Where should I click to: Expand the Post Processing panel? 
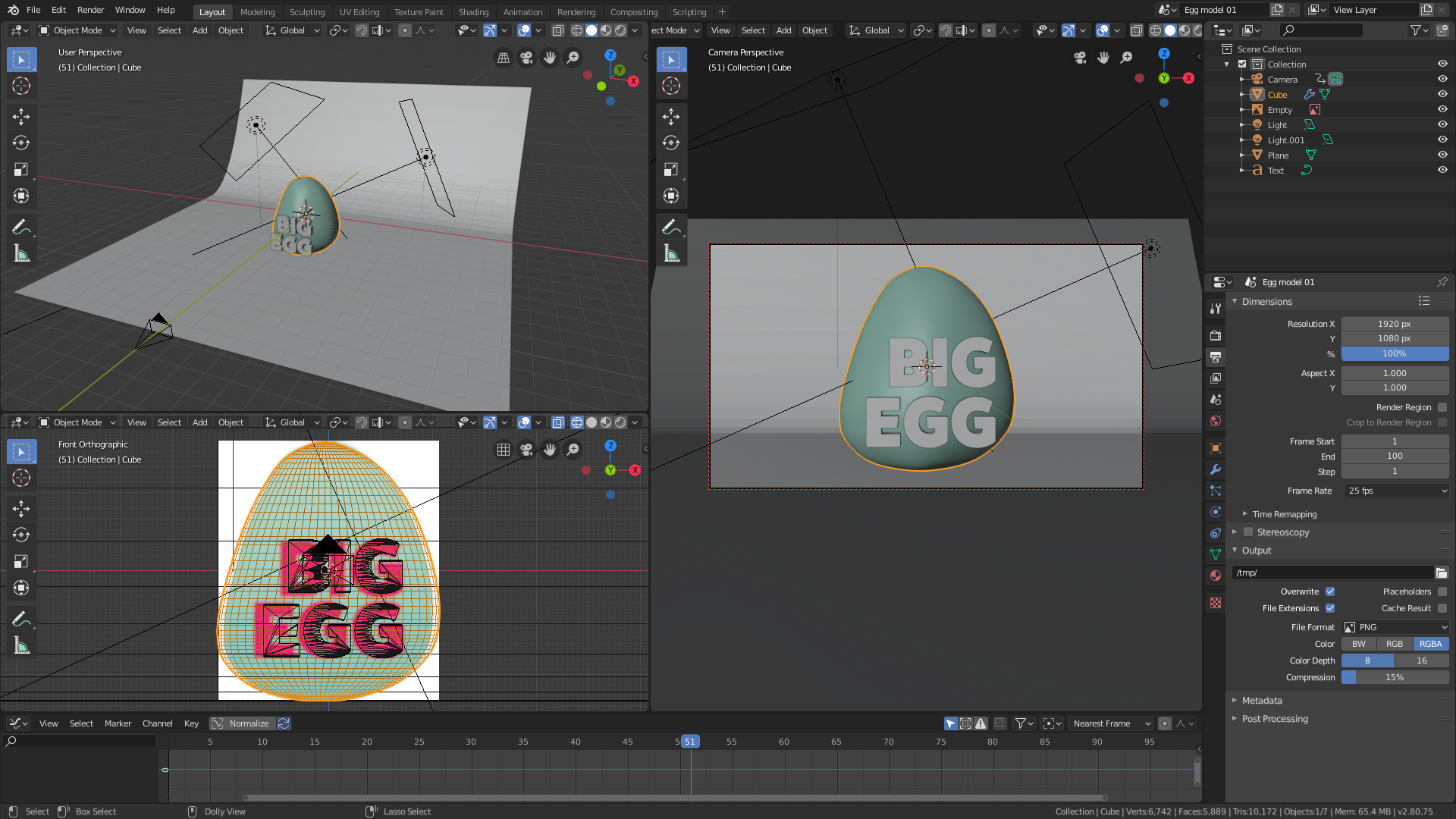[1275, 719]
